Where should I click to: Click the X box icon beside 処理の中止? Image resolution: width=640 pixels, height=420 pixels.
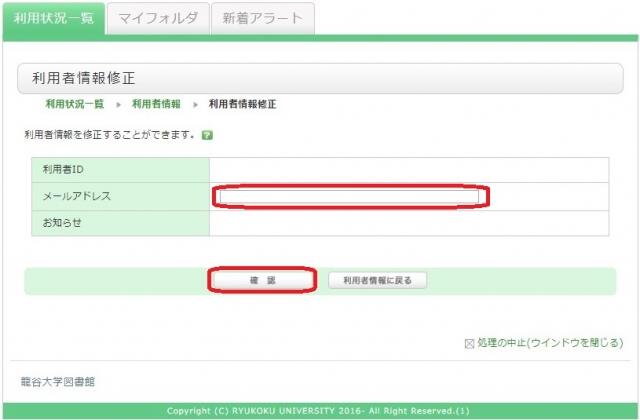(469, 343)
